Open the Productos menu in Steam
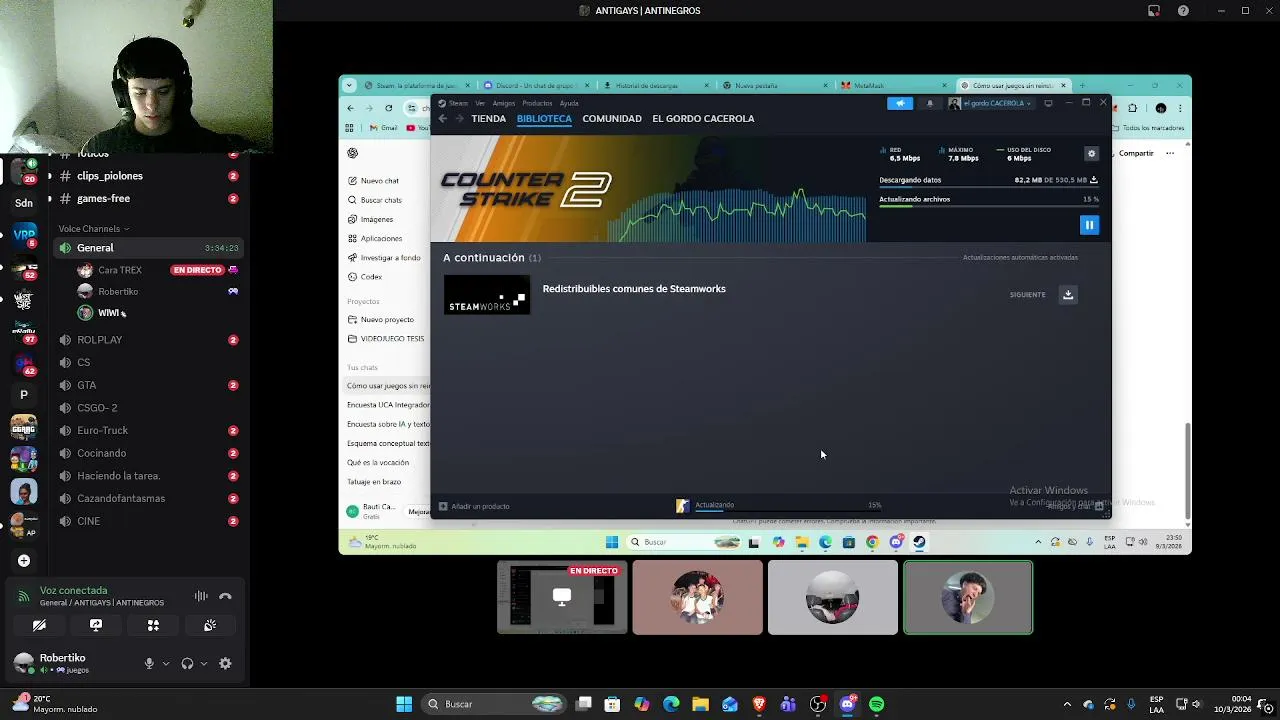This screenshot has height=720, width=1280. 537,103
